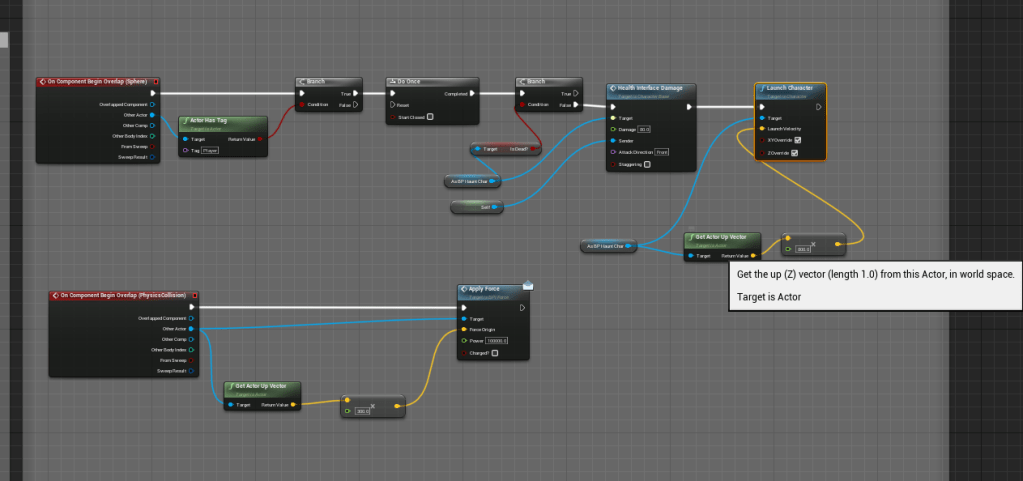Click the Force Origin pin on Apply Force
The height and width of the screenshot is (481, 1023).
point(462,329)
